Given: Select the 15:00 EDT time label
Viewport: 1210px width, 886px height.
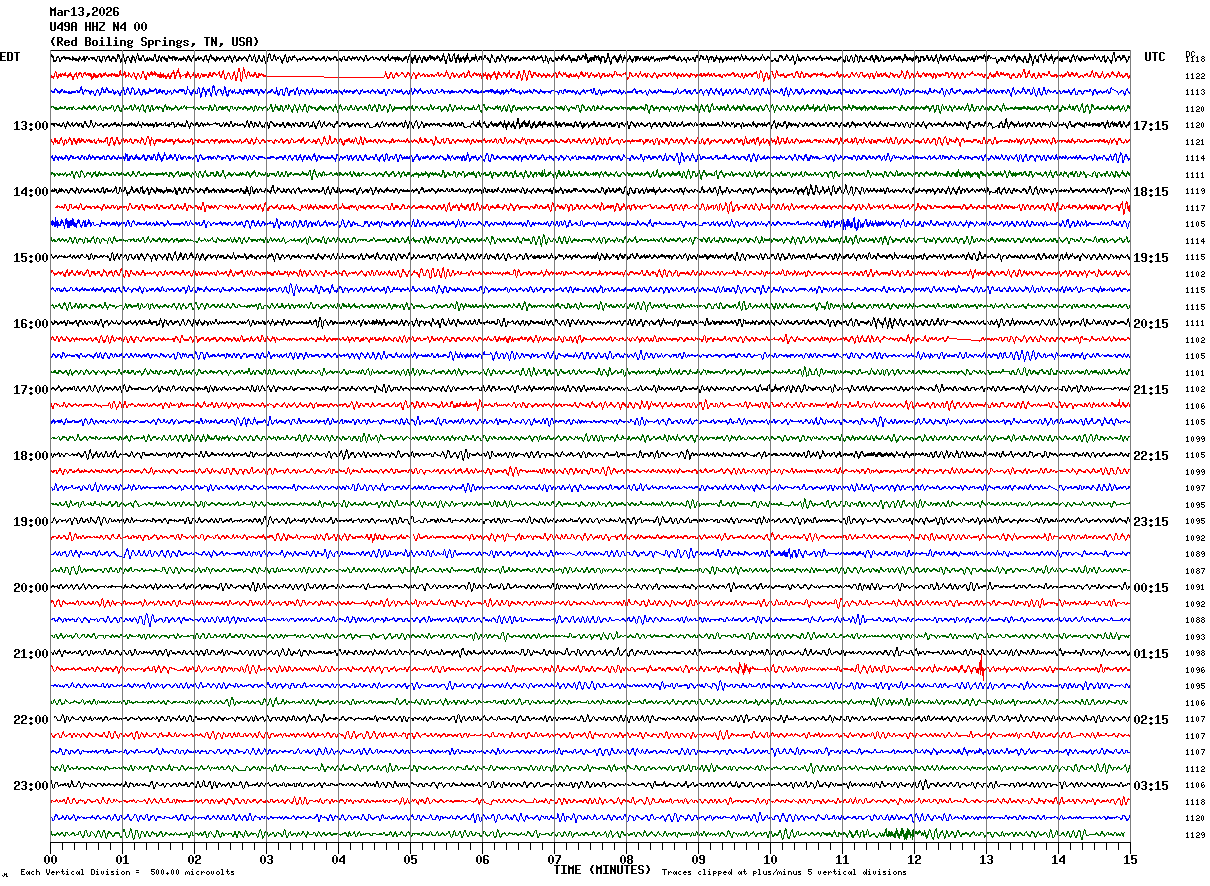Looking at the screenshot, I should point(30,258).
